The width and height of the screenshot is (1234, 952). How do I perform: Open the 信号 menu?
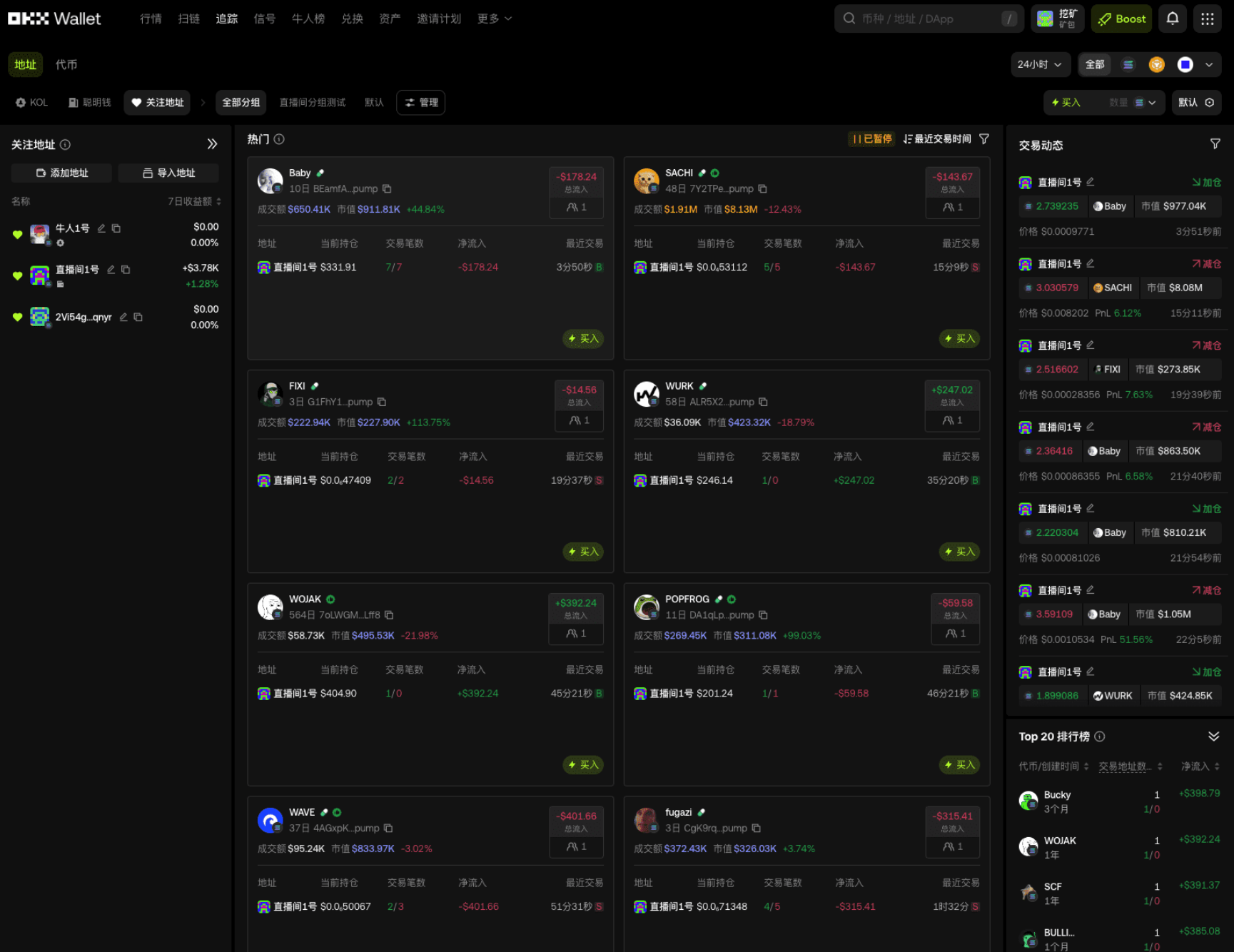point(265,19)
